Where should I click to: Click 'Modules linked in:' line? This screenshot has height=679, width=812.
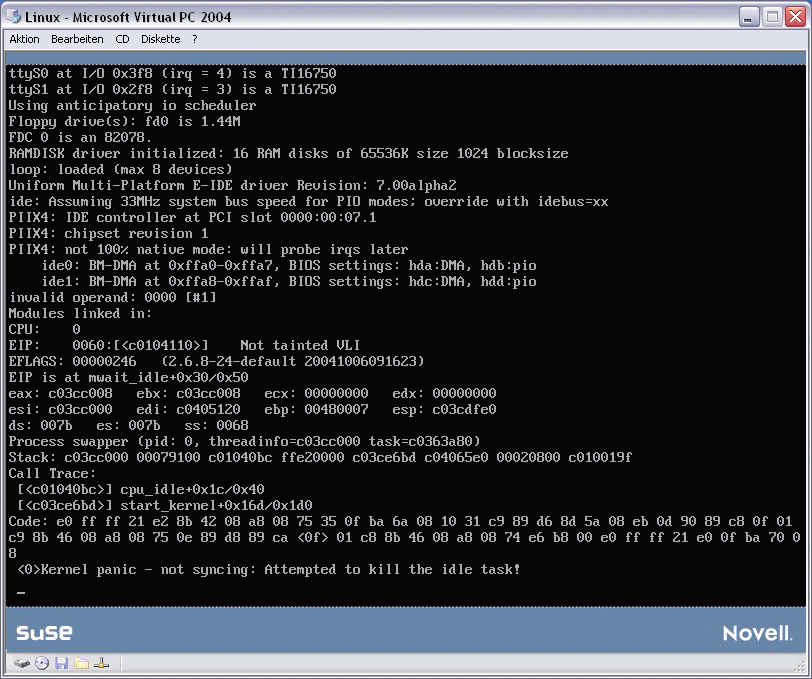tap(80, 314)
